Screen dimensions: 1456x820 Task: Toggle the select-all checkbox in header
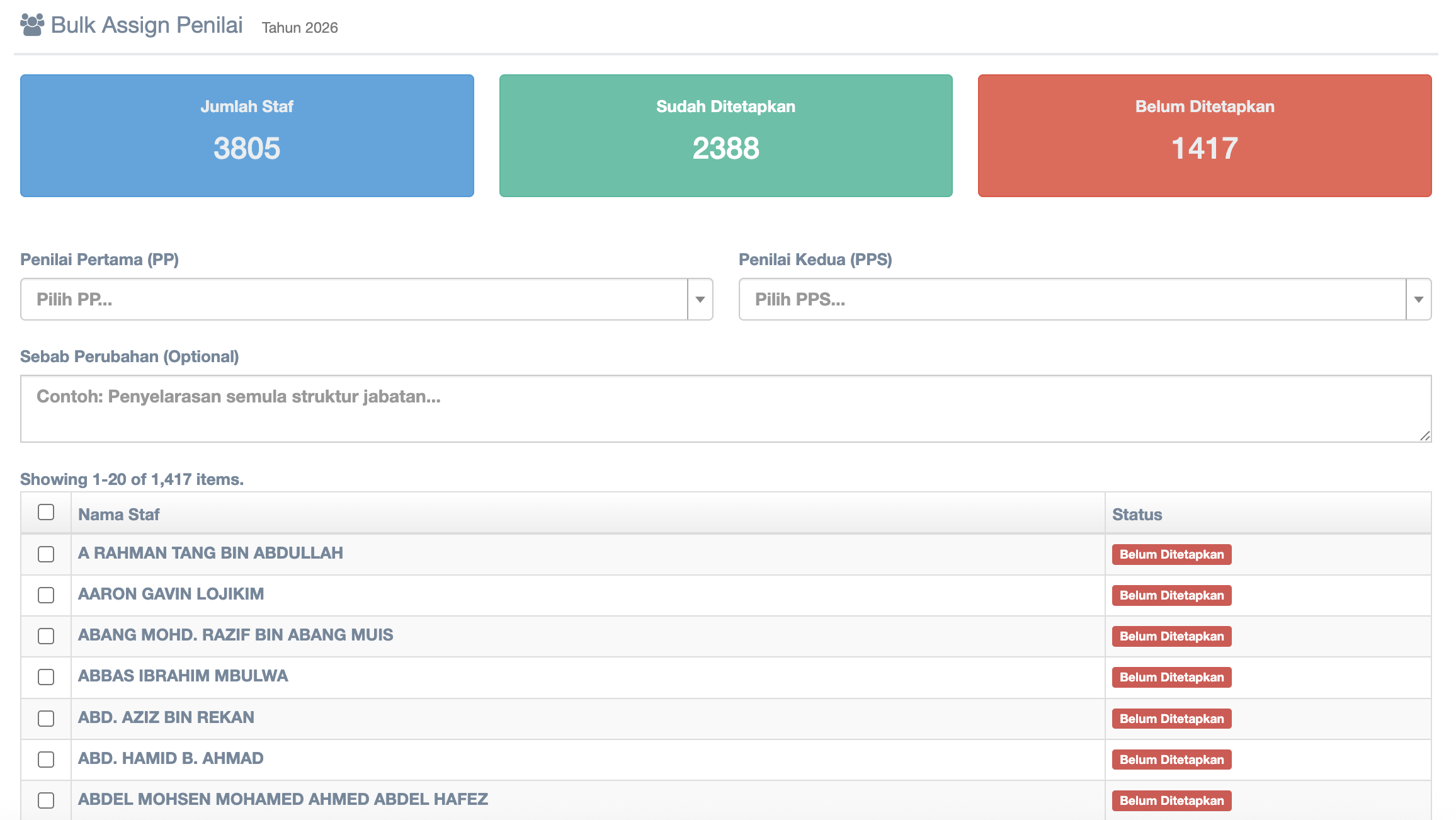coord(46,513)
